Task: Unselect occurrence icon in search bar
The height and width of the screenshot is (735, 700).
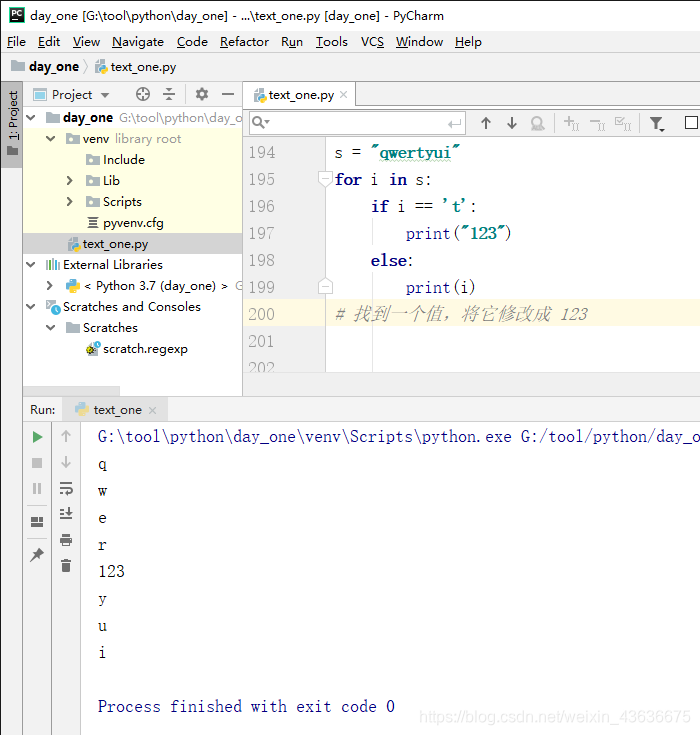Action: pyautogui.click(x=597, y=124)
